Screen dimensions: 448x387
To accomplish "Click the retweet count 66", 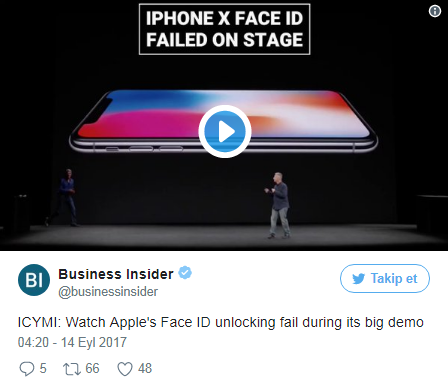I will point(92,369).
